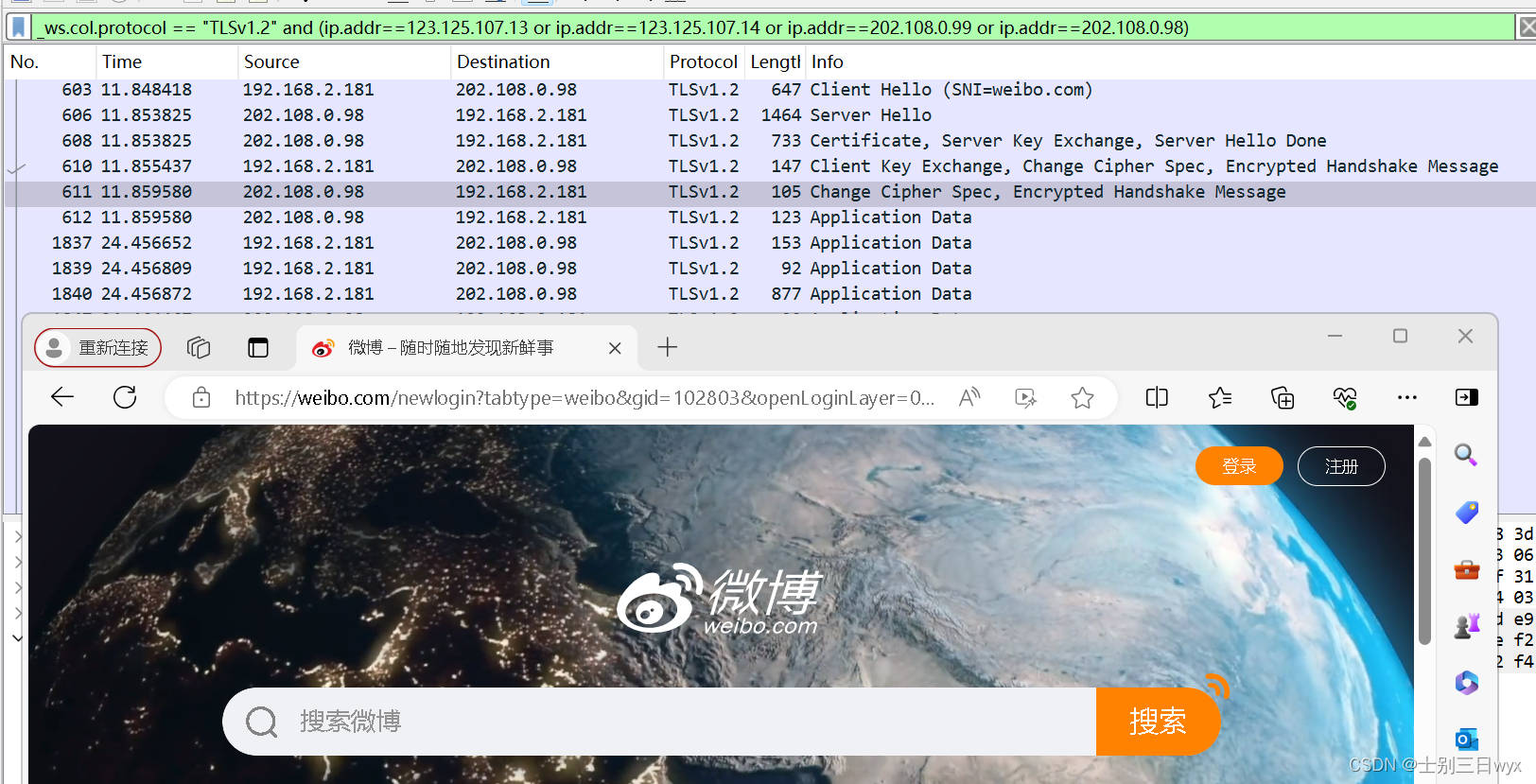The height and width of the screenshot is (784, 1536).
Task: Click the 搜索微博 search field
Action: (x=659, y=722)
